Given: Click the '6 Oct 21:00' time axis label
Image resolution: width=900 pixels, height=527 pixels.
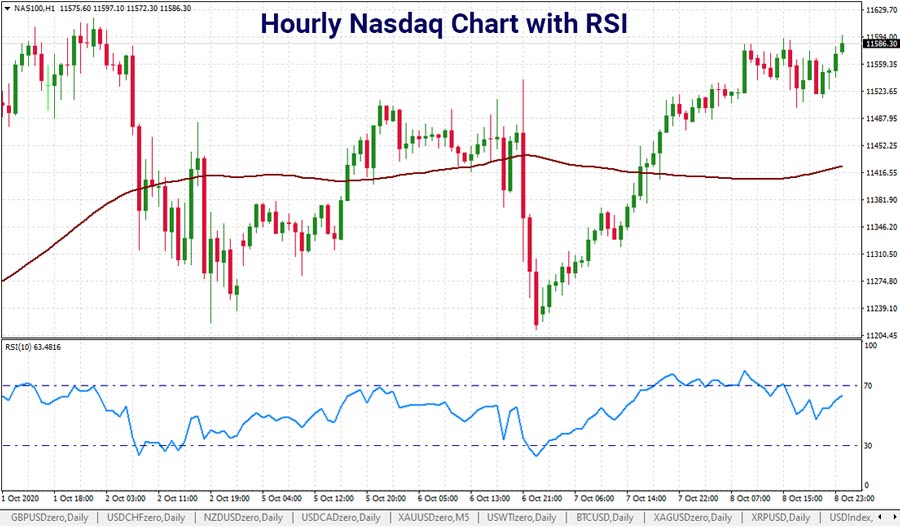Looking at the screenshot, I should (541, 498).
